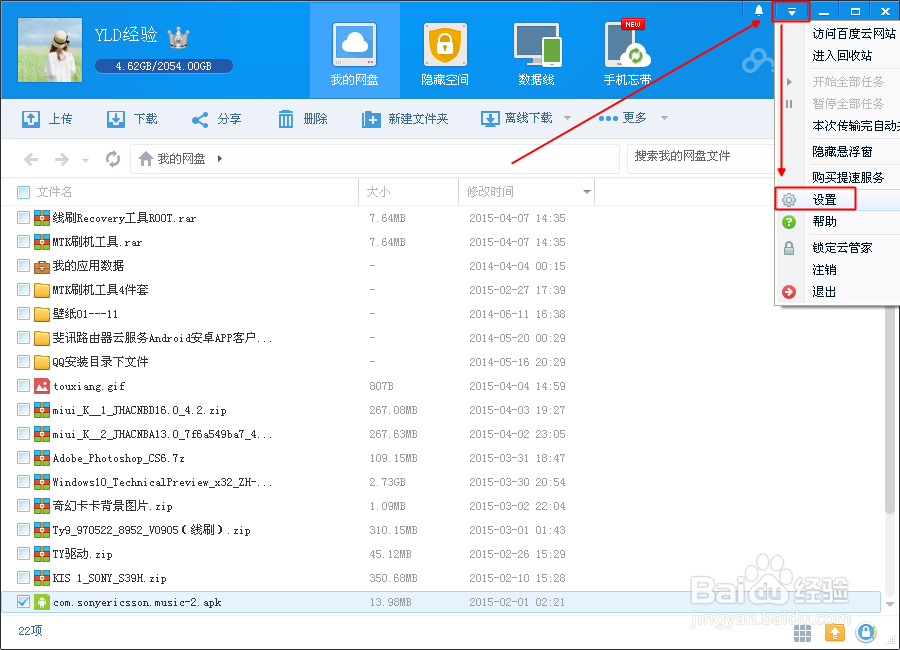Screen dimensions: 900x650
Task: Click 退出 to exit the app
Action: (822, 292)
